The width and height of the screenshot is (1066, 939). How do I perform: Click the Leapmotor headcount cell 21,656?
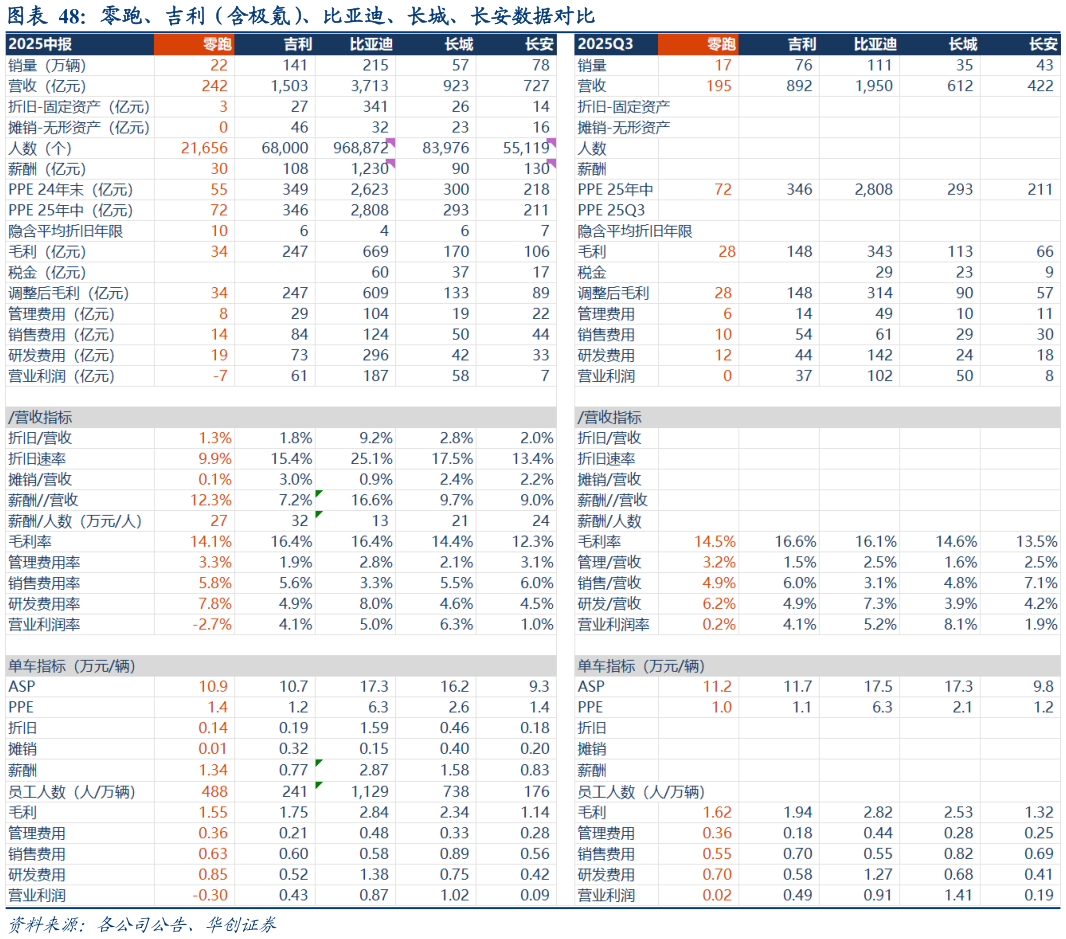(204, 148)
